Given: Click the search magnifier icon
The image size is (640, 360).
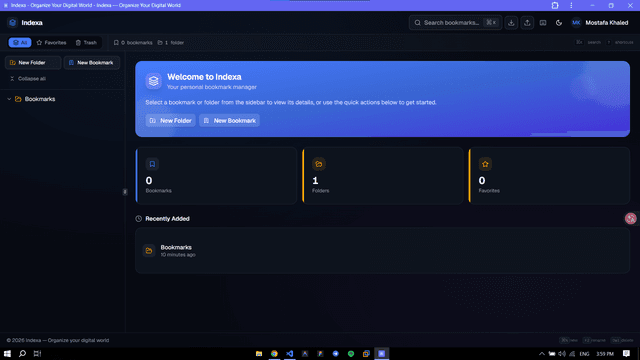Looking at the screenshot, I should point(417,23).
